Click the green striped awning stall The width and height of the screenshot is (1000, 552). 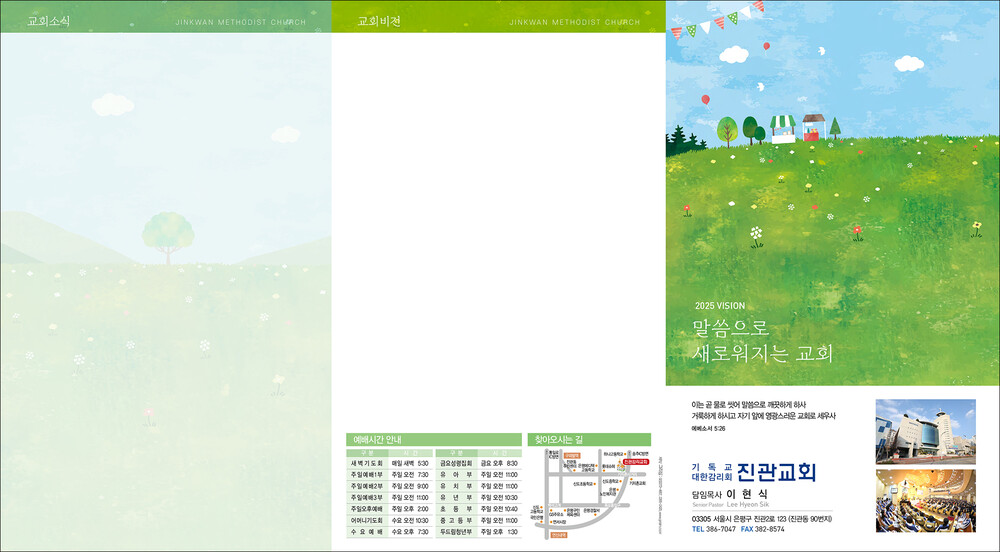782,127
